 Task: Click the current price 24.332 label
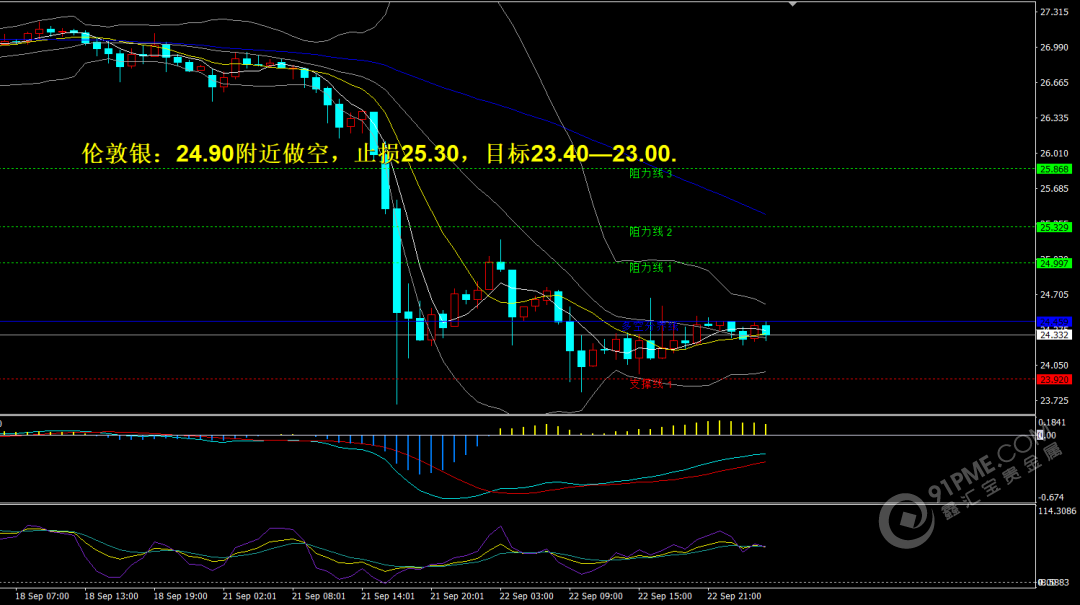tap(1055, 335)
